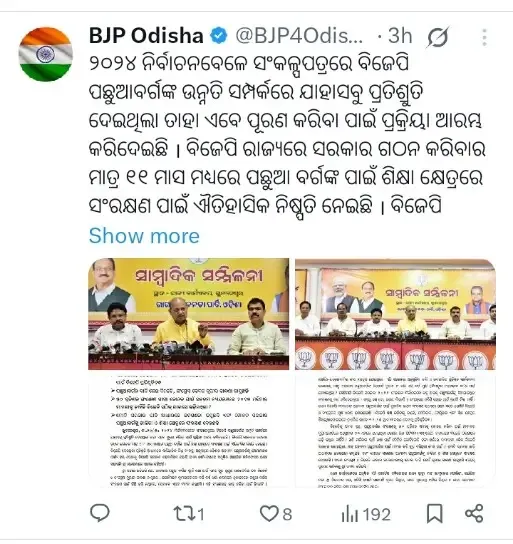Open the Indian flag profile avatar

click(45, 54)
